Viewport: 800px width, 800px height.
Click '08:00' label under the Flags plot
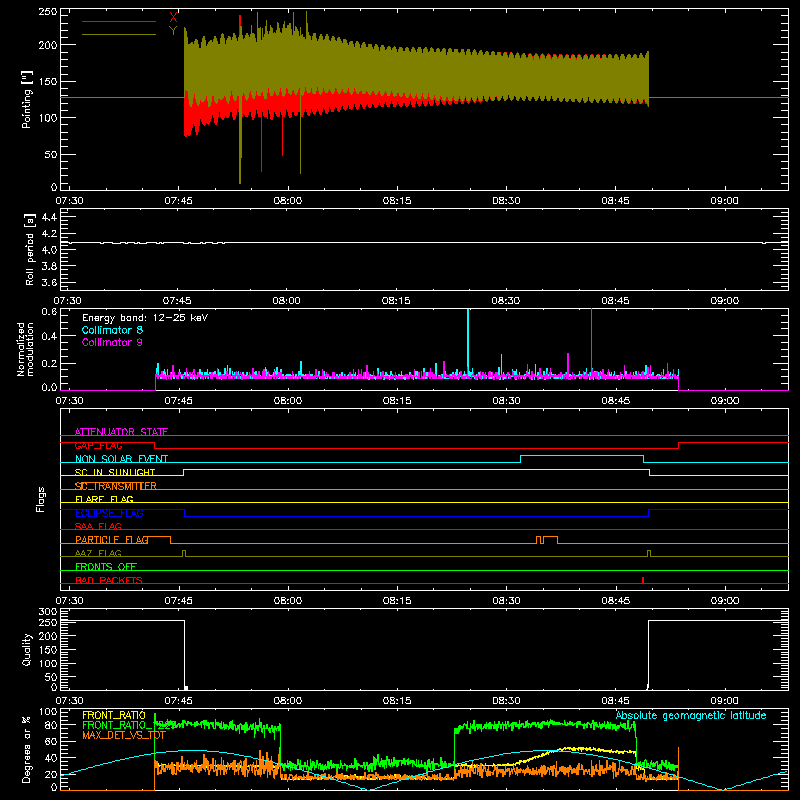point(288,601)
